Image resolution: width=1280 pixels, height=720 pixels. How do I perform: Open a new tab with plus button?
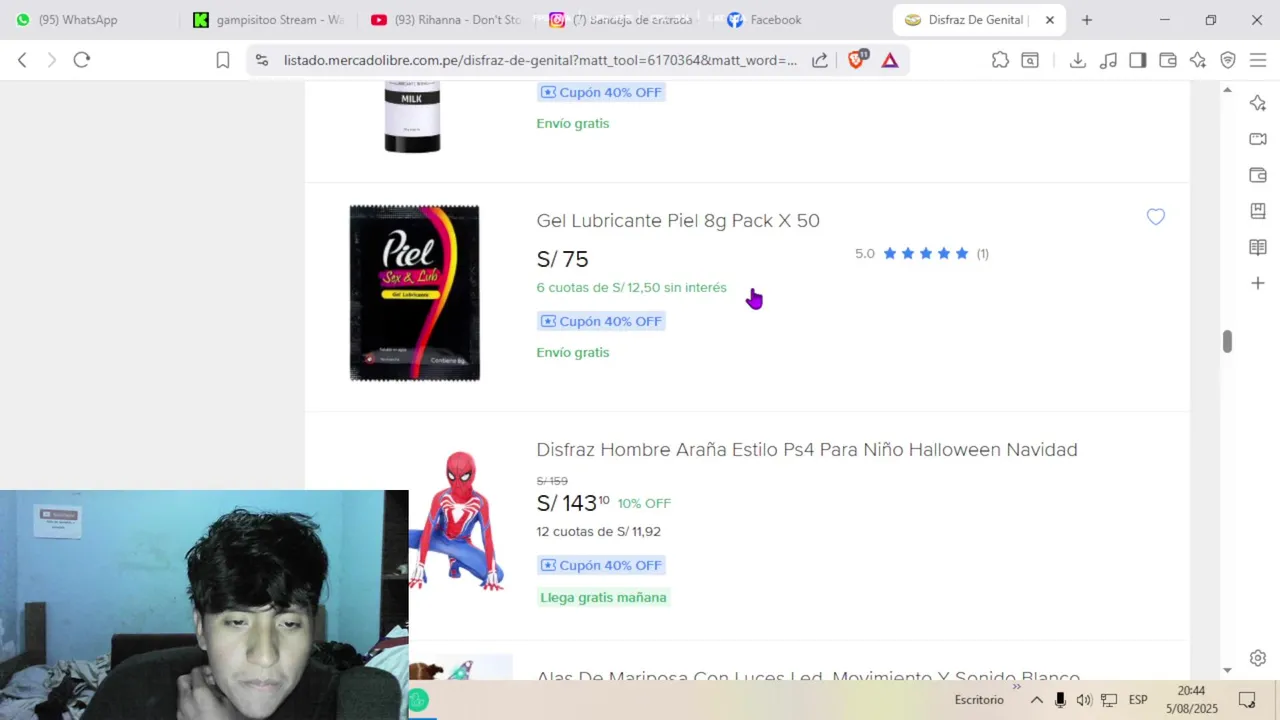click(1087, 20)
